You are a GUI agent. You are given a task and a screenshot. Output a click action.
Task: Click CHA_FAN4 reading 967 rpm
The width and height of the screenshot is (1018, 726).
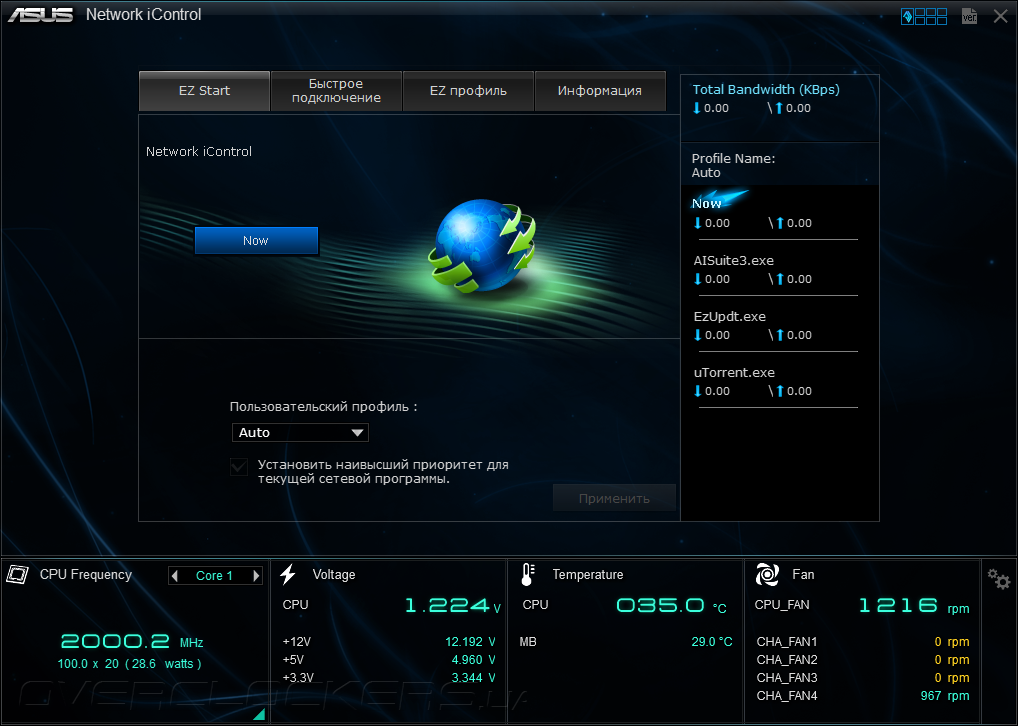pyautogui.click(x=945, y=695)
